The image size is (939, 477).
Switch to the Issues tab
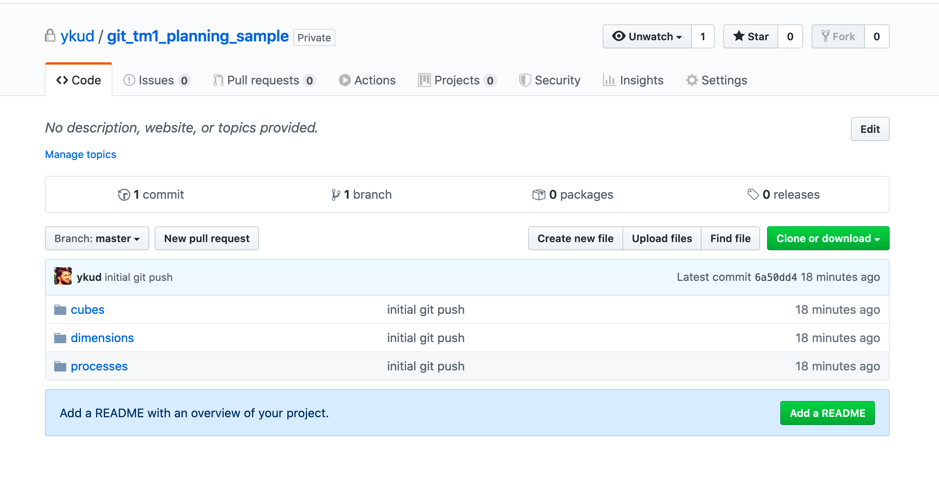coord(157,80)
